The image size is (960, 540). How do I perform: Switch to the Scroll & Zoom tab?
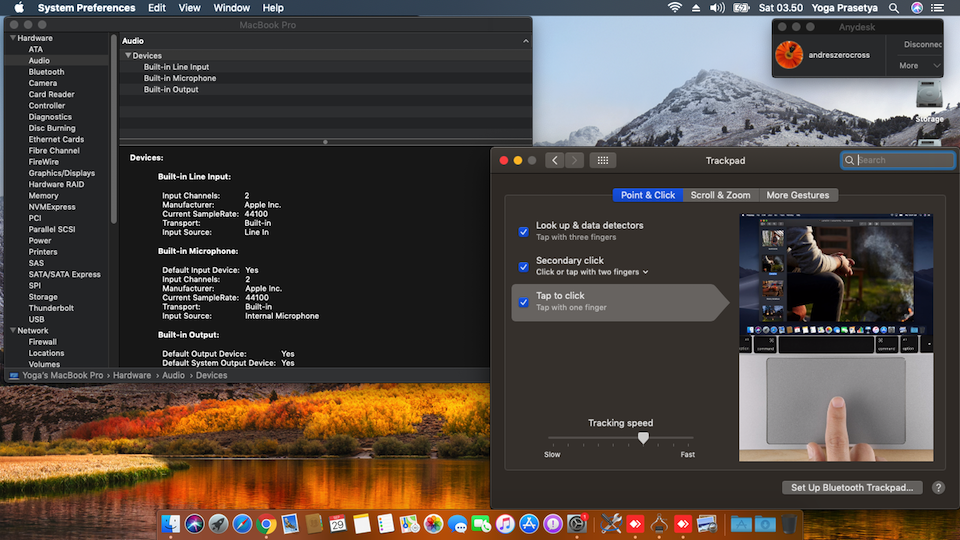720,195
